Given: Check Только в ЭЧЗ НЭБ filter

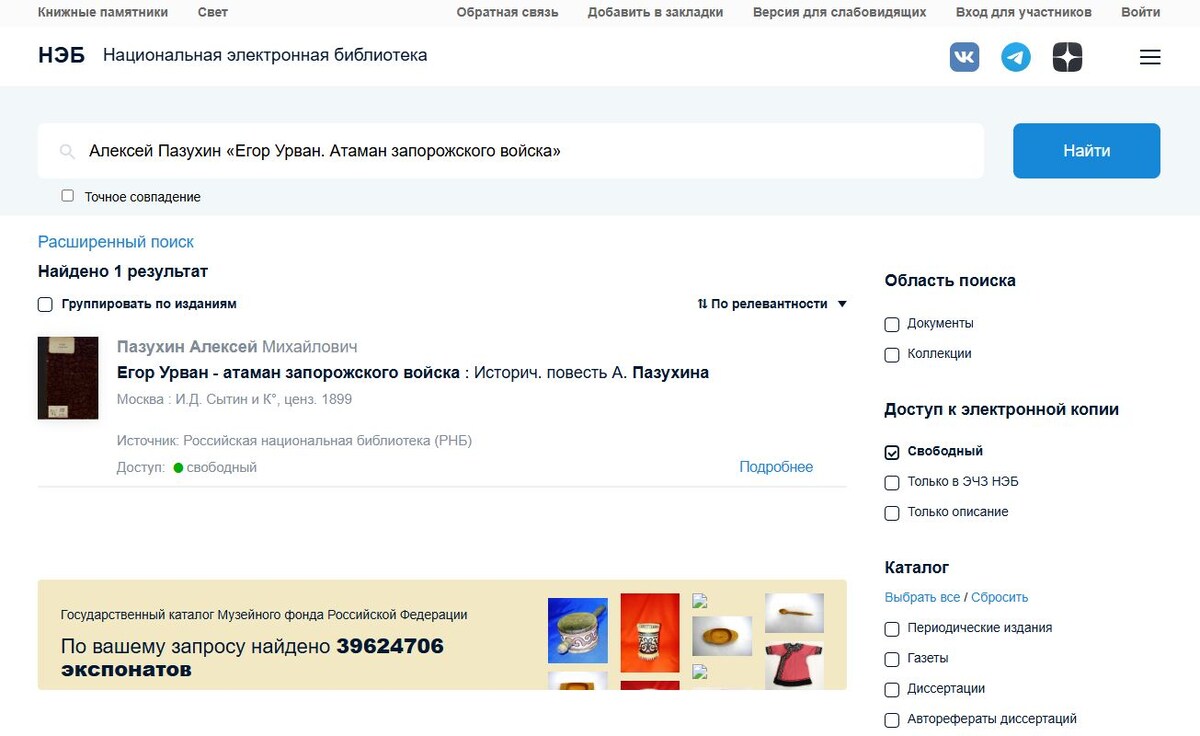Looking at the screenshot, I should click(892, 482).
